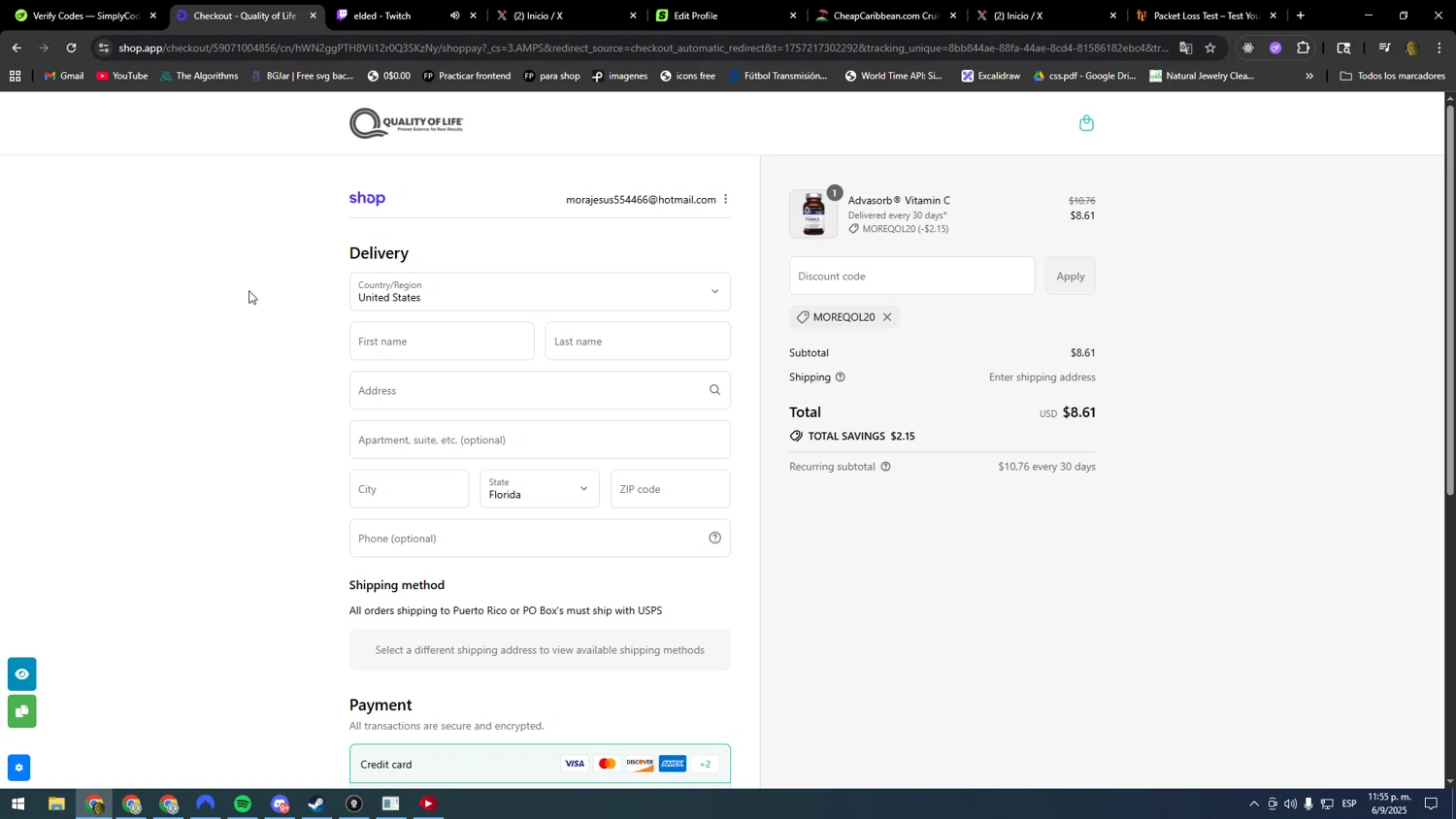
Task: Open recurring subtotal info icon
Action: 885,467
